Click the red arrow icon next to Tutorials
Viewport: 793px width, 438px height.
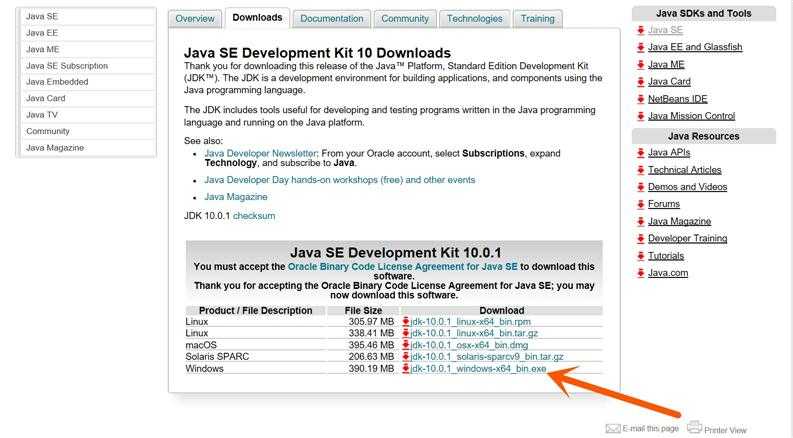pos(640,256)
